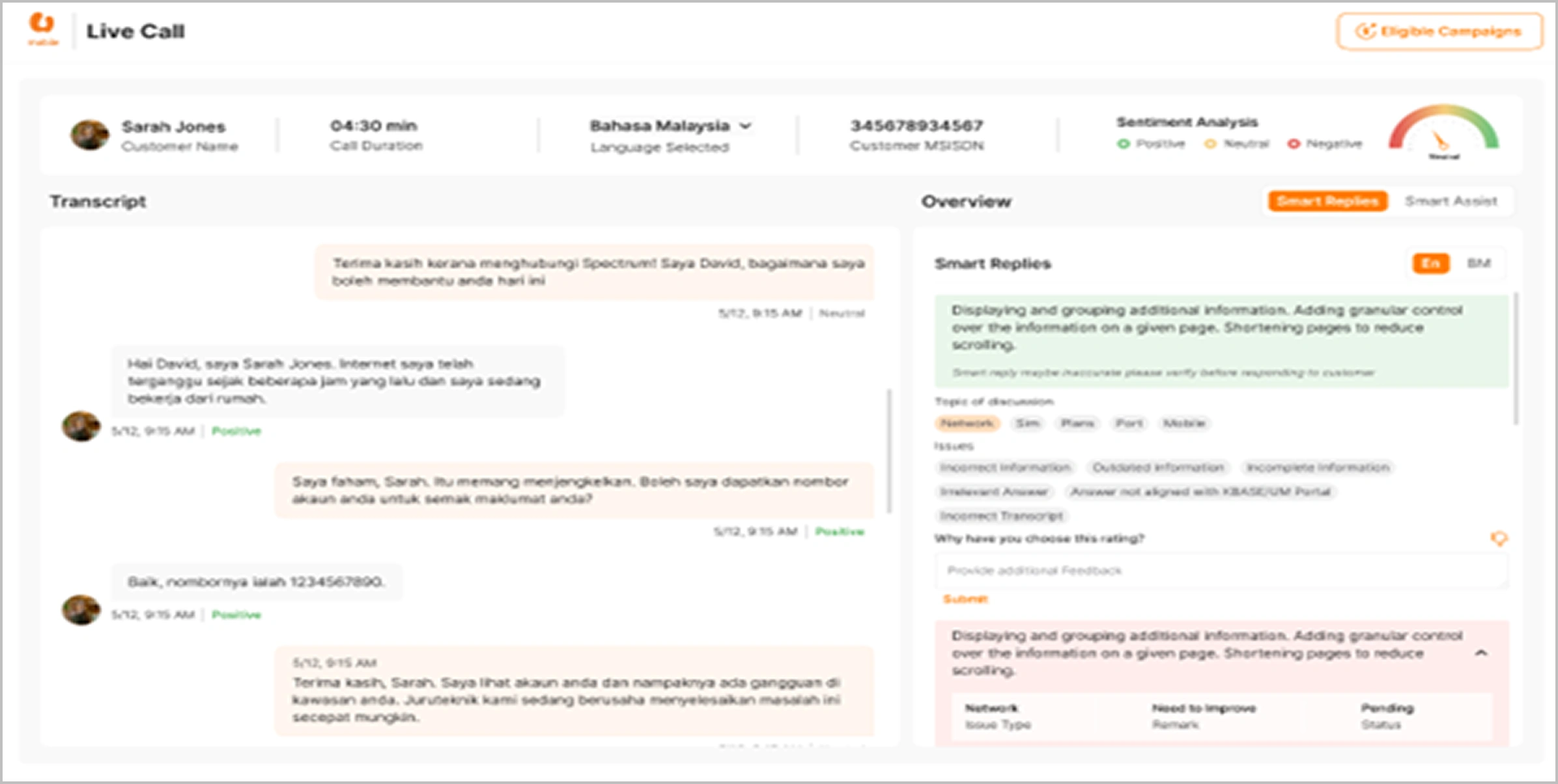Click Sarah Jones profile avatar in call header
1558x784 pixels.
coord(89,135)
